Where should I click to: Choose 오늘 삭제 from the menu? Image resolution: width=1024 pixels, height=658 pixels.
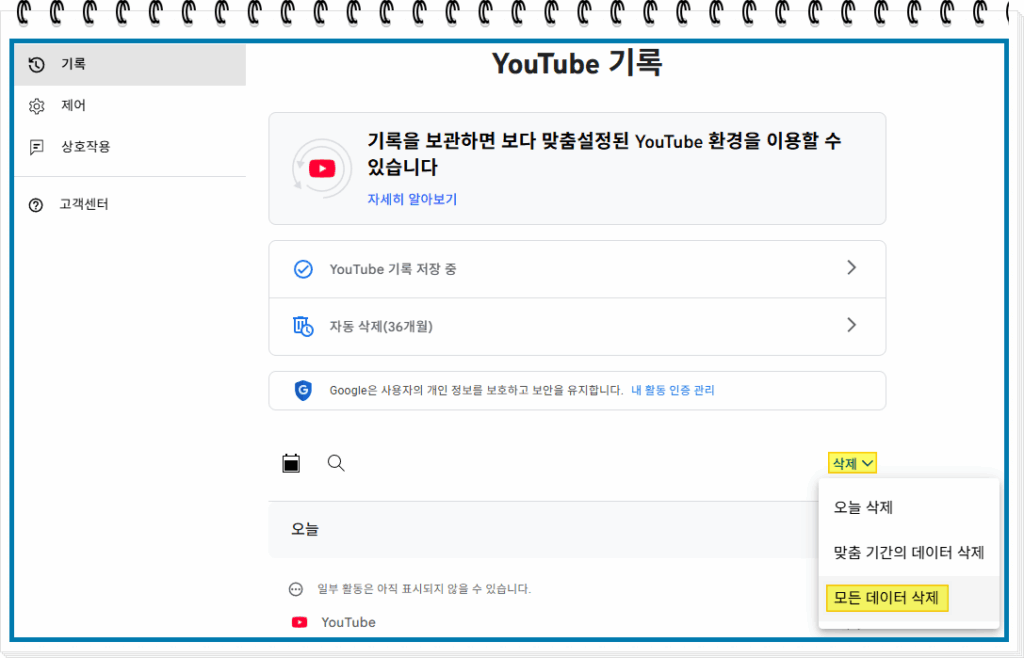(908, 507)
